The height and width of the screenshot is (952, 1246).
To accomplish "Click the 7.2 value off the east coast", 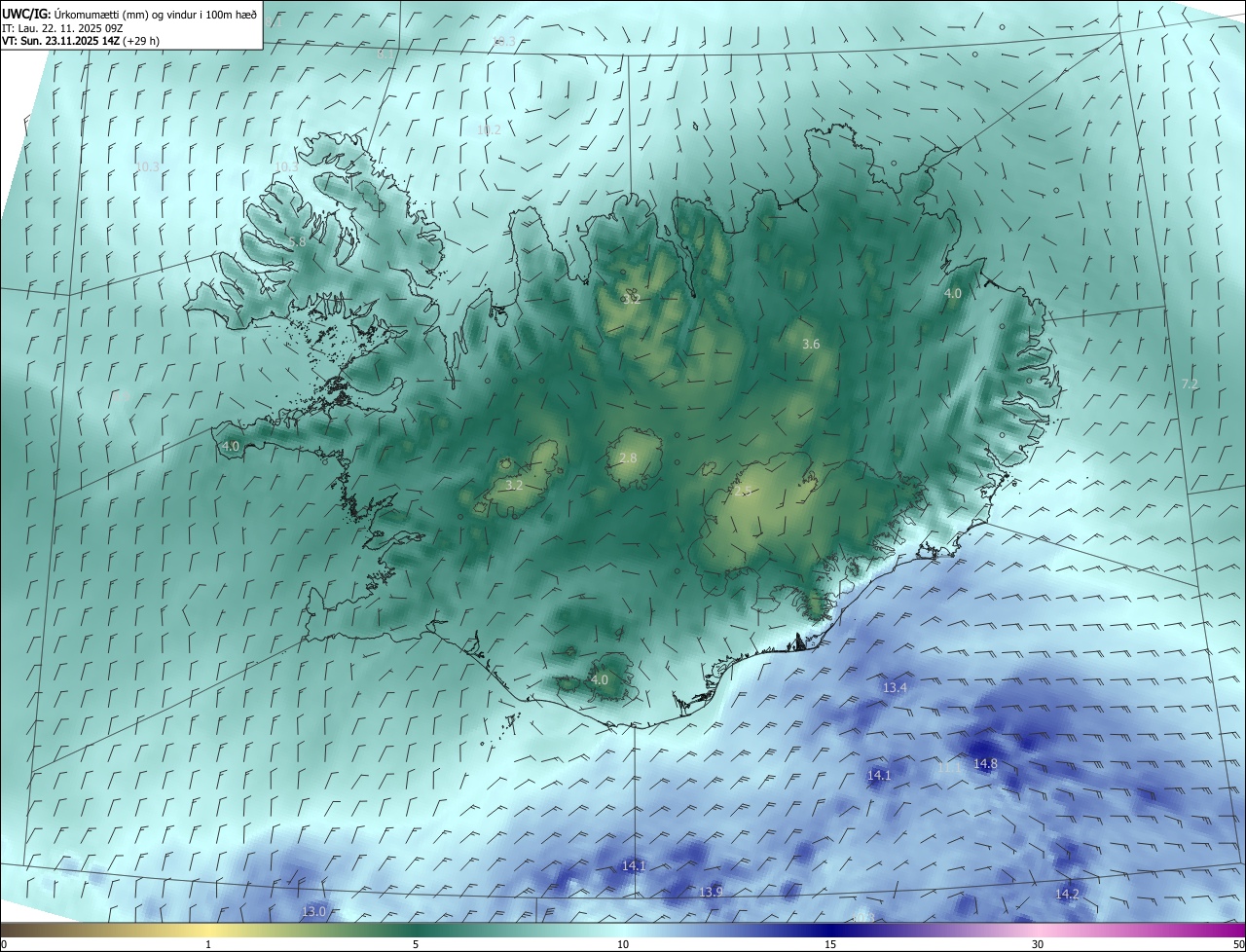I will (x=1190, y=384).
